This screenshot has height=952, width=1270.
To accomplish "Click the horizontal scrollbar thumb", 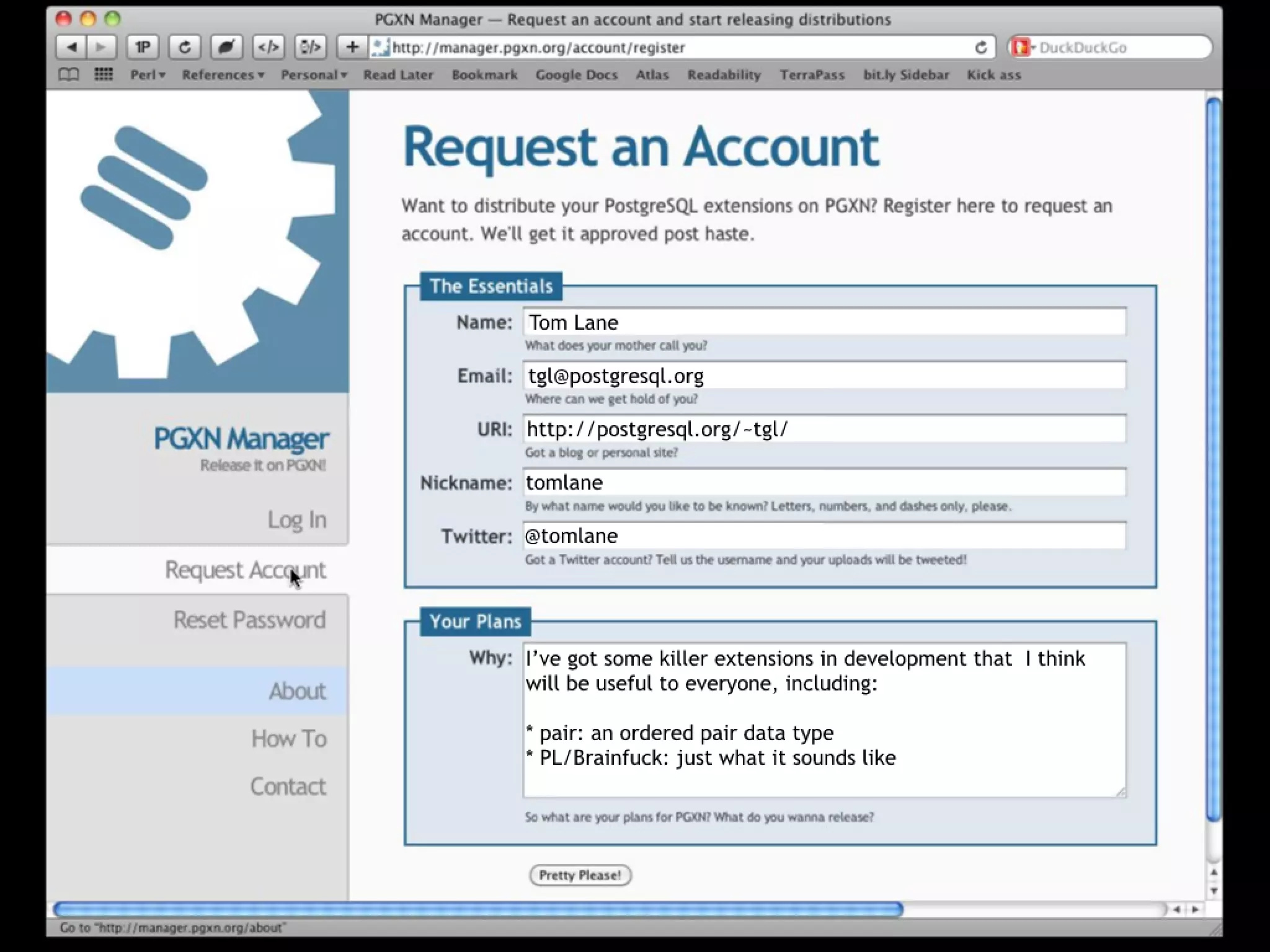I will click(x=478, y=909).
